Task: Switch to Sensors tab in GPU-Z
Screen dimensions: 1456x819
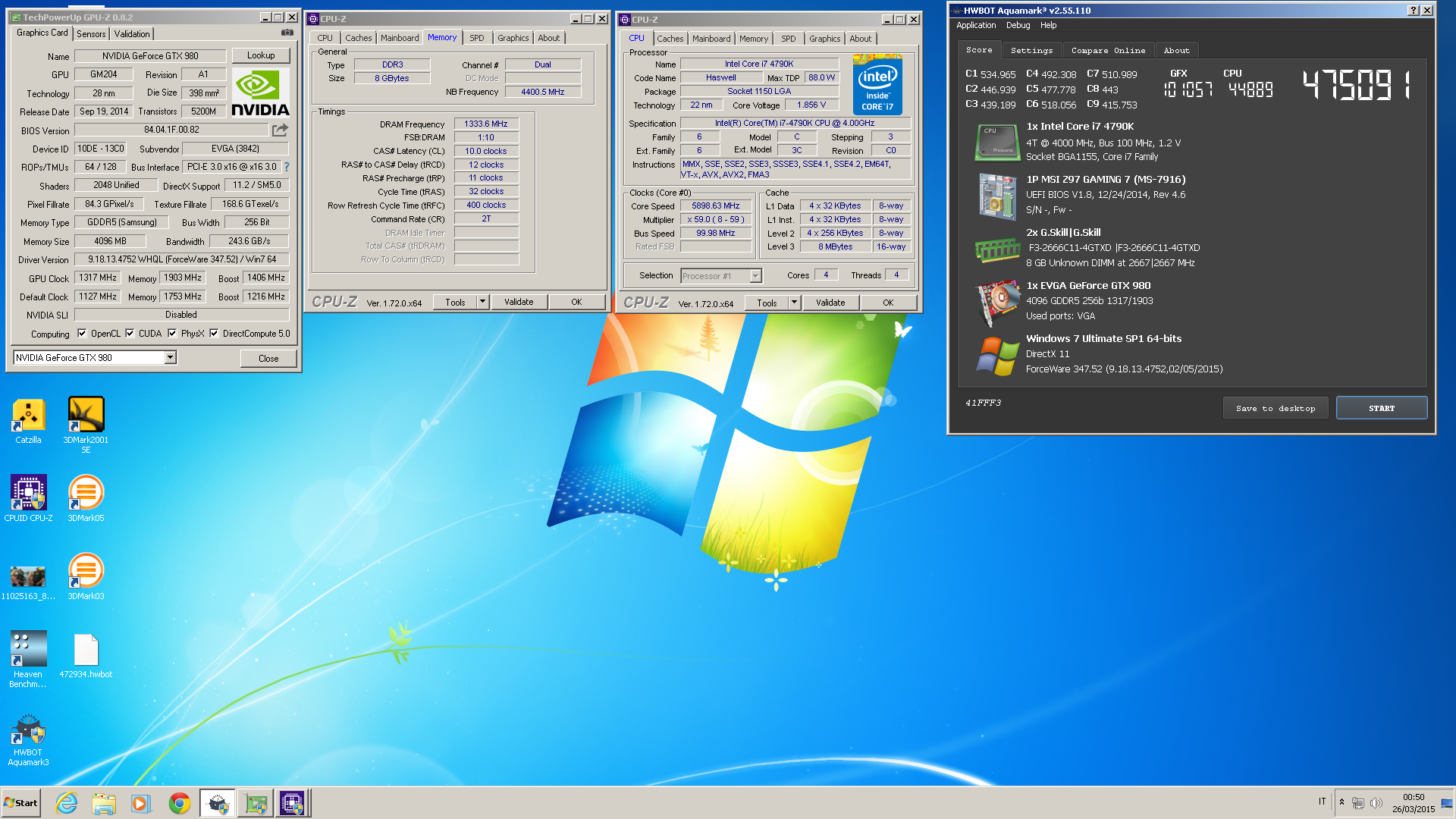Action: click(x=91, y=34)
